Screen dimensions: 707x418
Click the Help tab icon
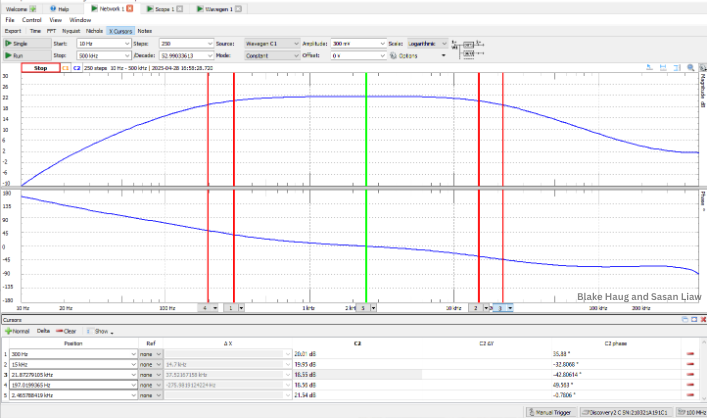point(53,9)
